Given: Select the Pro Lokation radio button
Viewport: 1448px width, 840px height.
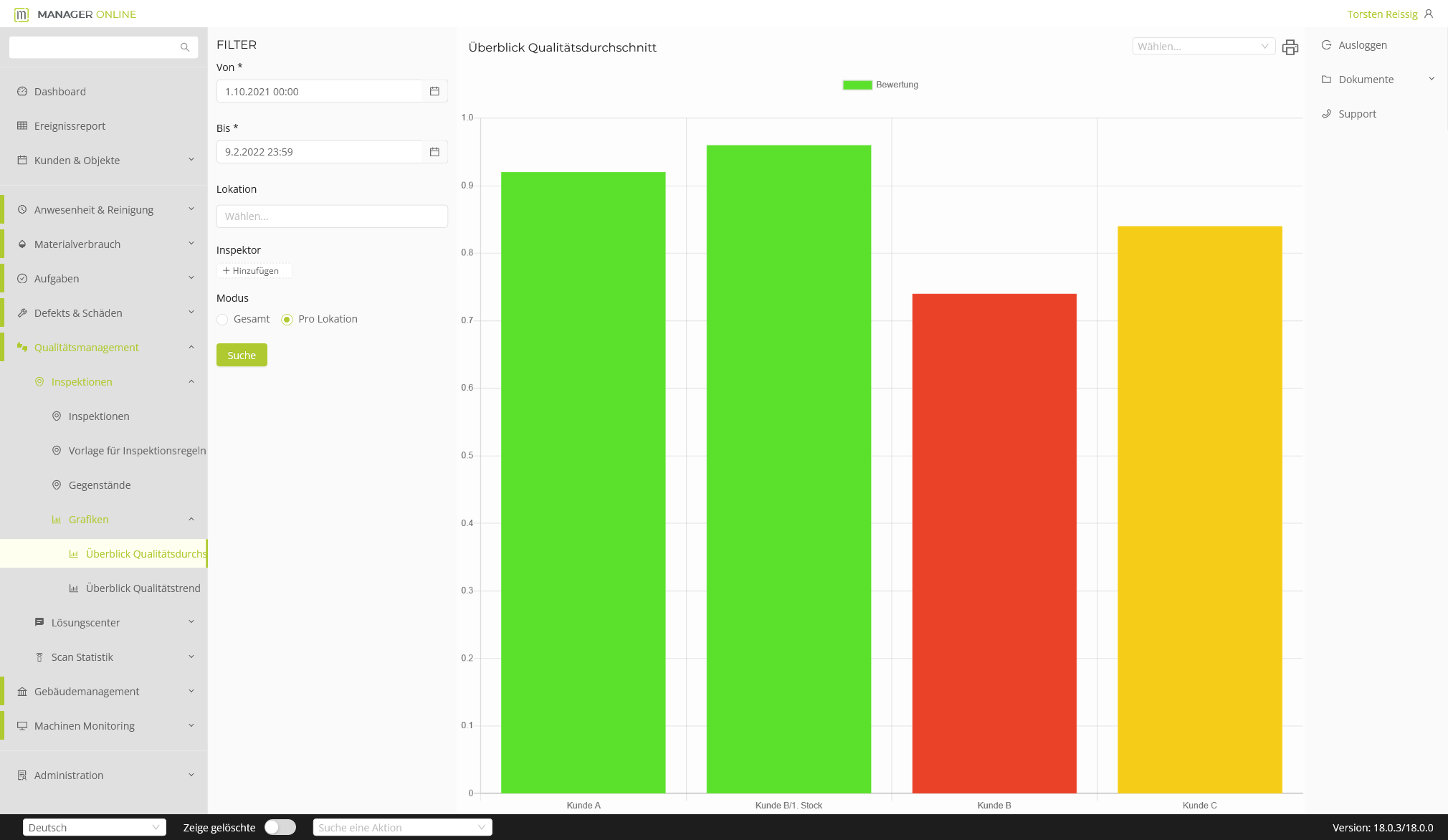Looking at the screenshot, I should (x=287, y=320).
